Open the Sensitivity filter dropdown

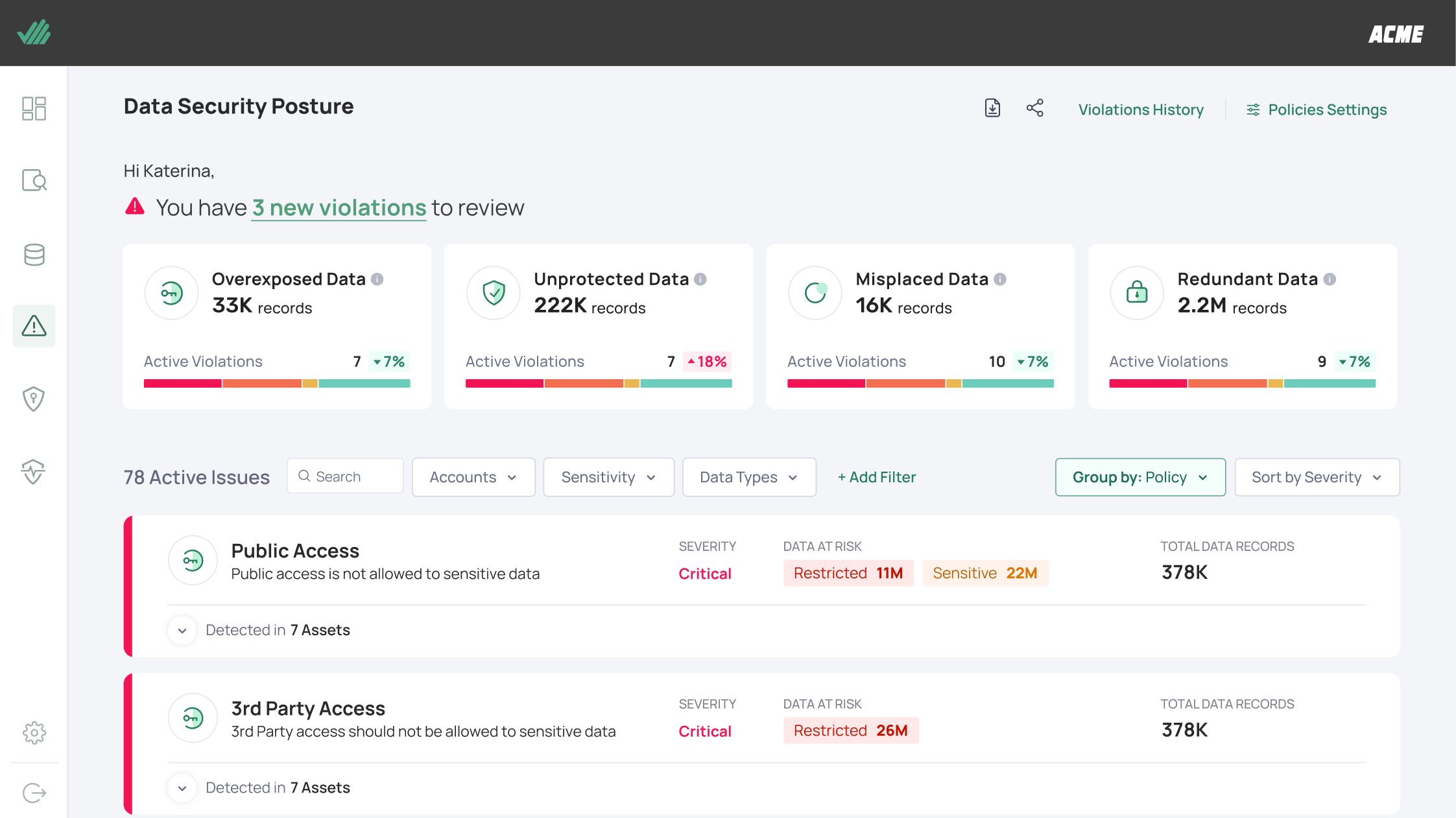[x=608, y=477]
